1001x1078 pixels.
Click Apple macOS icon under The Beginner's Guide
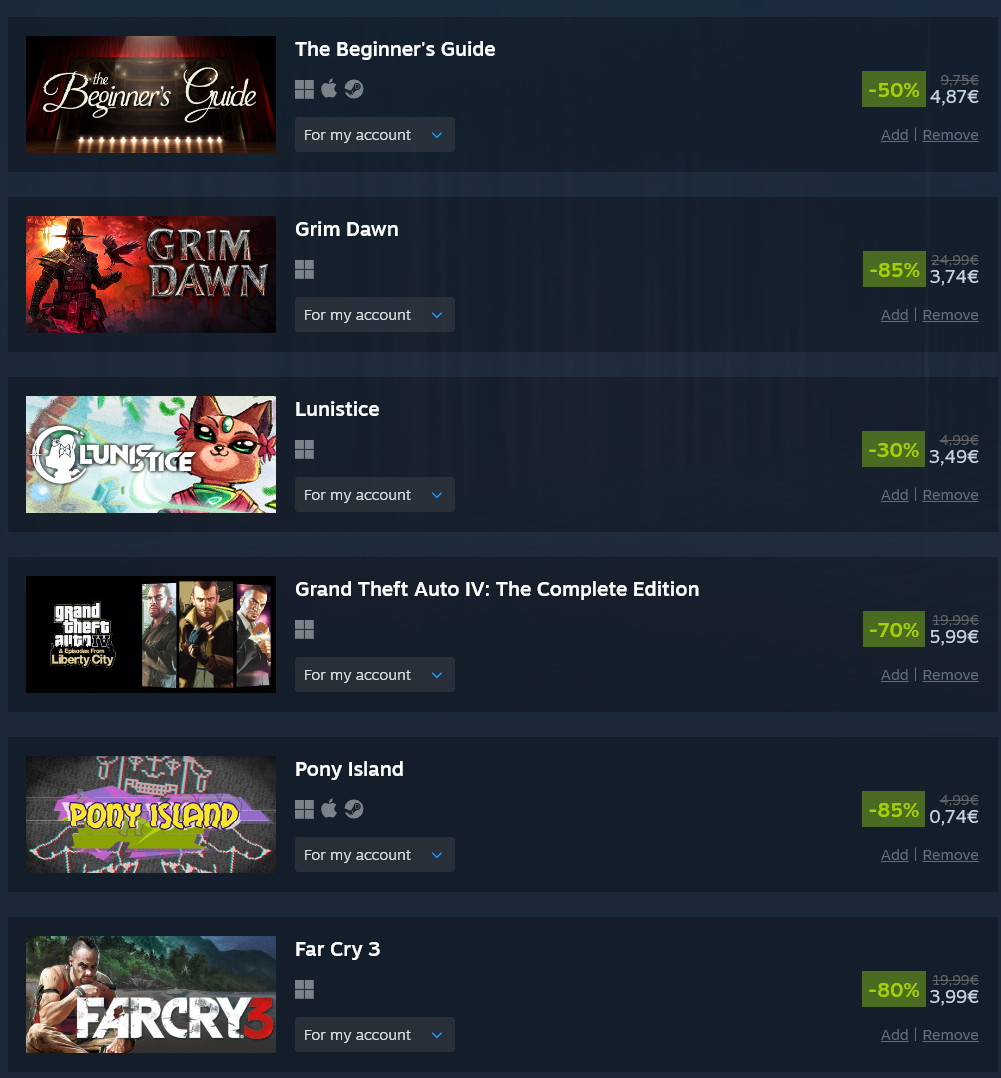(329, 89)
